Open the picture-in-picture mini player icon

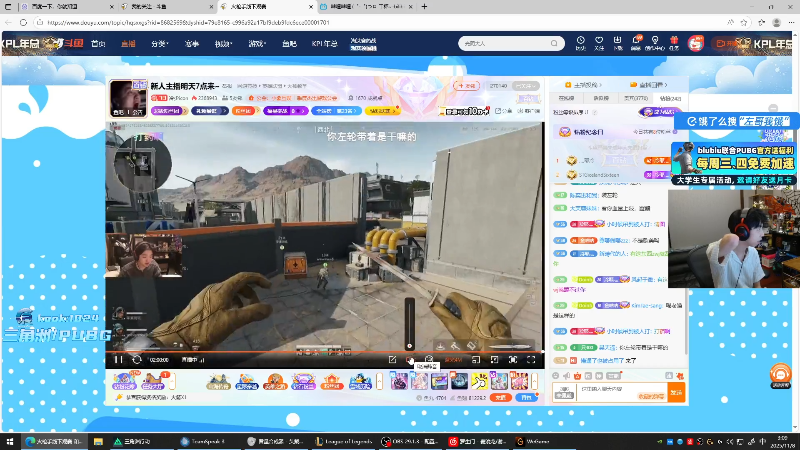pos(476,360)
